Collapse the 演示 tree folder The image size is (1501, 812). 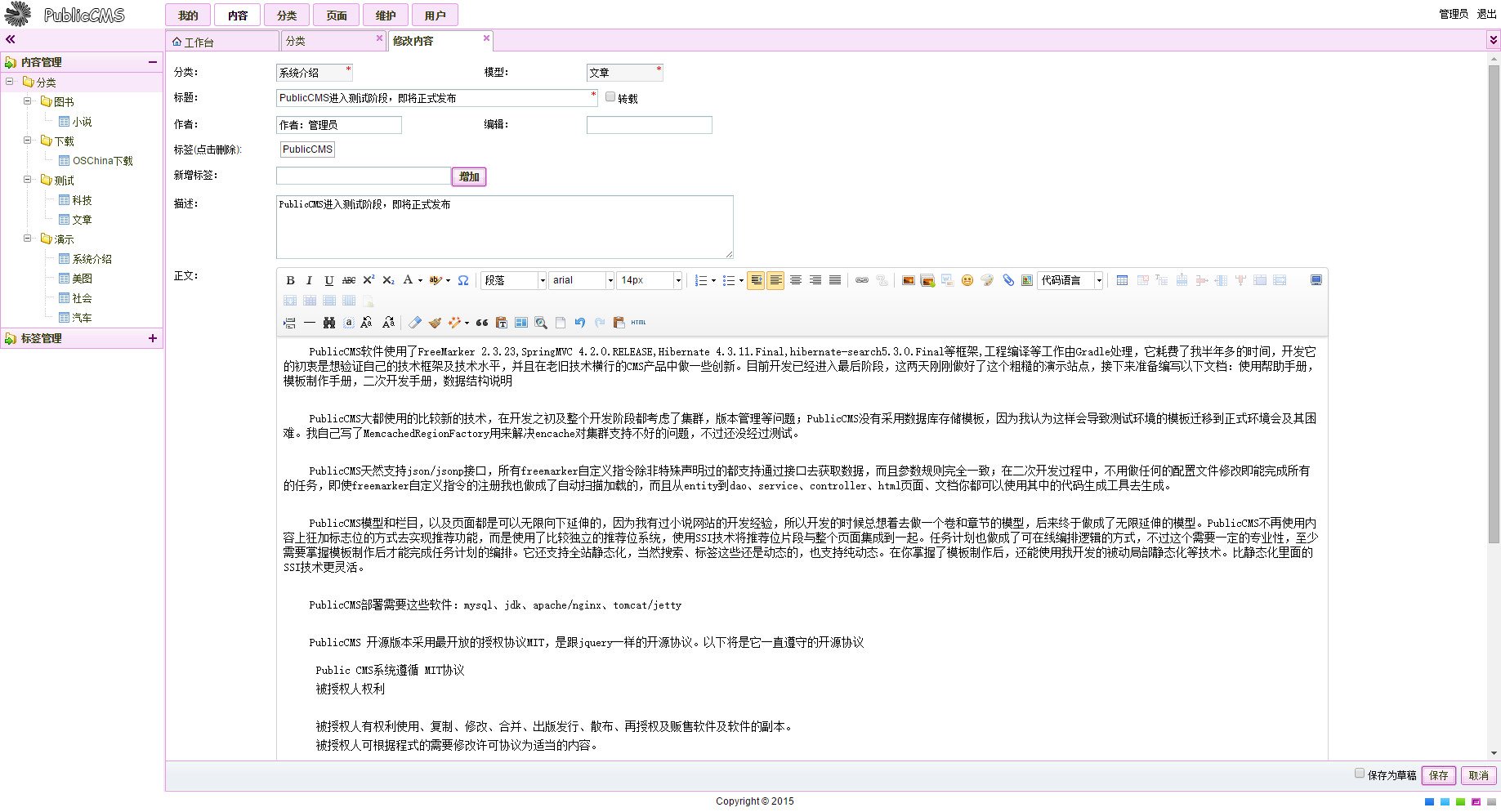coord(27,239)
